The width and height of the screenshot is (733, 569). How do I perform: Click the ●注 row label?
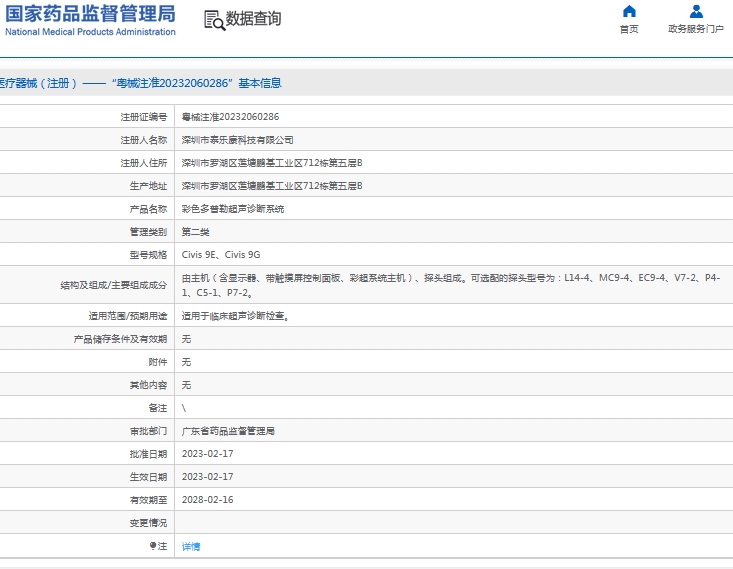pos(158,546)
